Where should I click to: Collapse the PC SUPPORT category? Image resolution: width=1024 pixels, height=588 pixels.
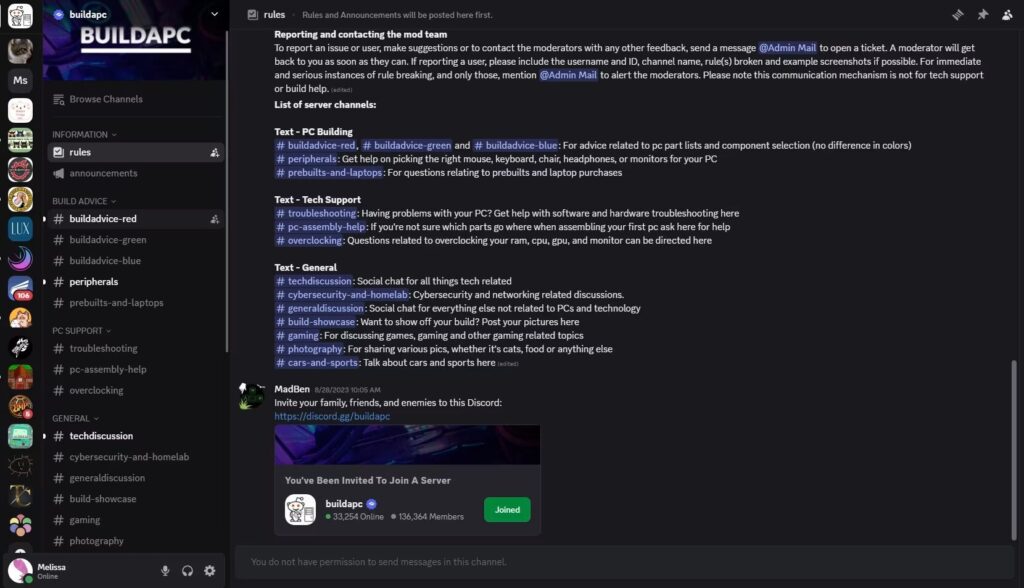point(82,331)
